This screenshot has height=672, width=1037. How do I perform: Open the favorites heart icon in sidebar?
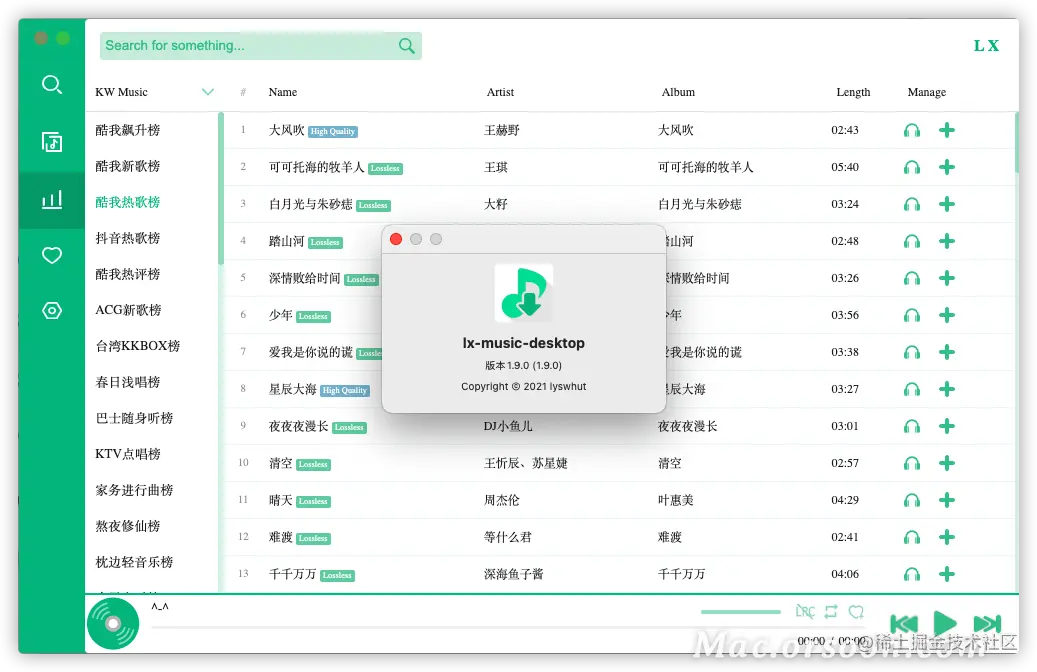(52, 255)
